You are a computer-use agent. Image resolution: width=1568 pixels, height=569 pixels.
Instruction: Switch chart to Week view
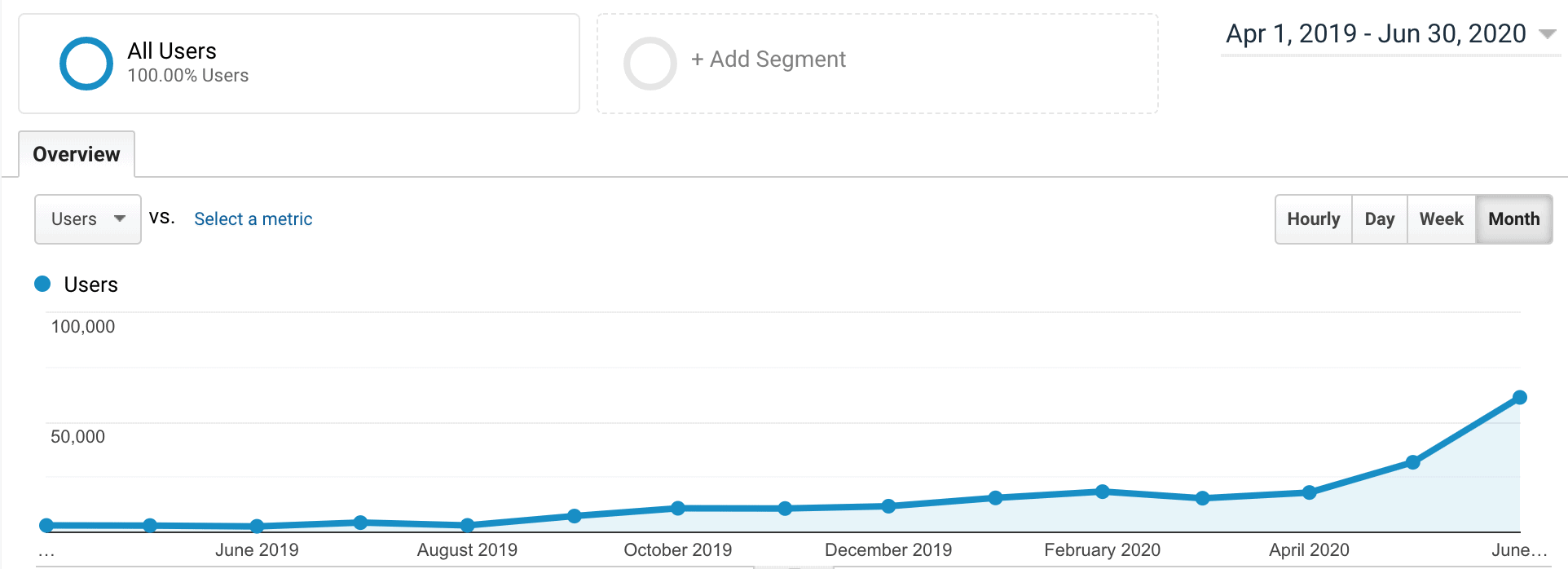[1441, 218]
